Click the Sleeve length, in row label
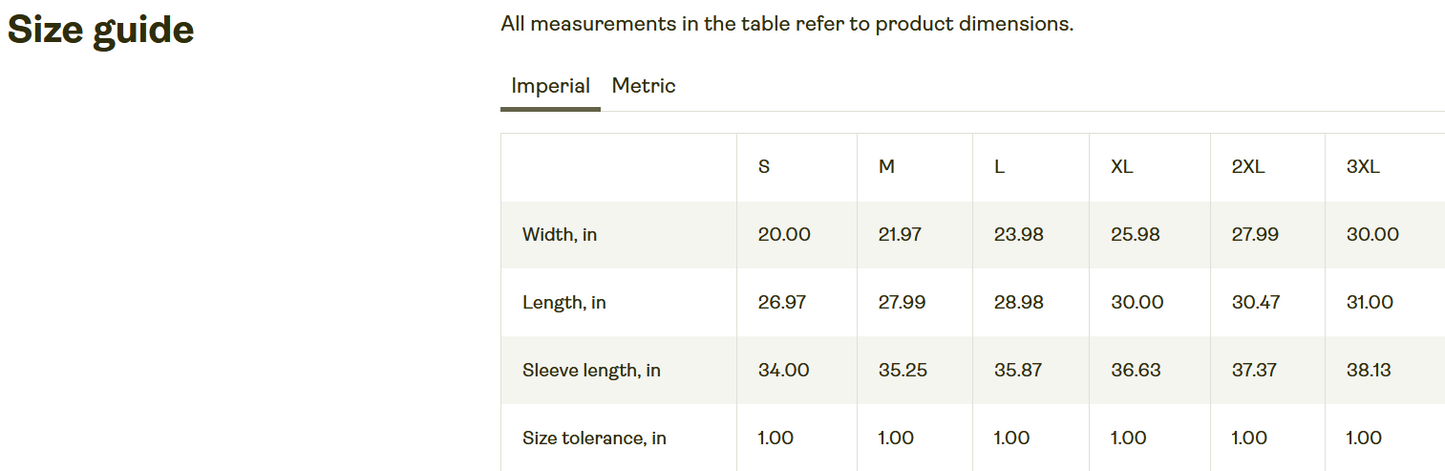This screenshot has width=1445, height=471. click(x=591, y=371)
